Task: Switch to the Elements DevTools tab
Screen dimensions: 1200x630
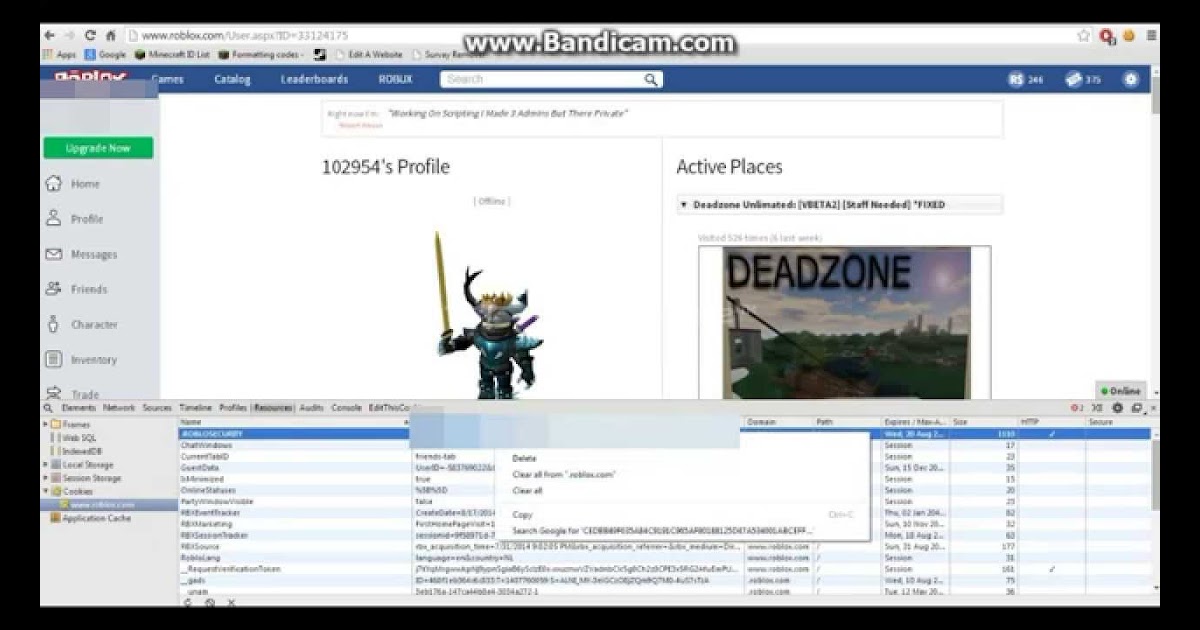Action: pyautogui.click(x=79, y=408)
